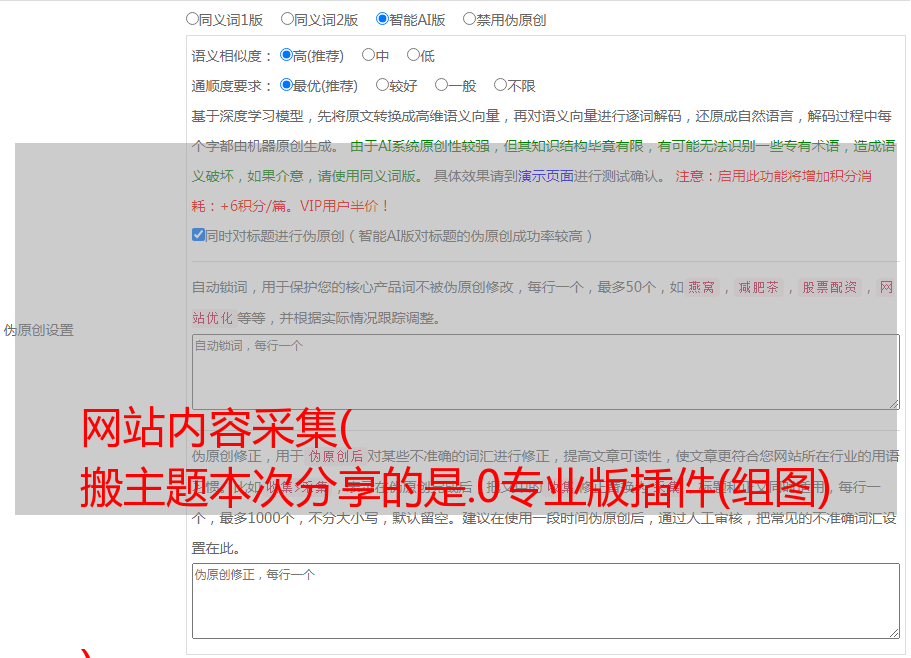This screenshot has height=658, width=911.
Task: Click the 股票配资 example keyword
Action: pos(830,287)
